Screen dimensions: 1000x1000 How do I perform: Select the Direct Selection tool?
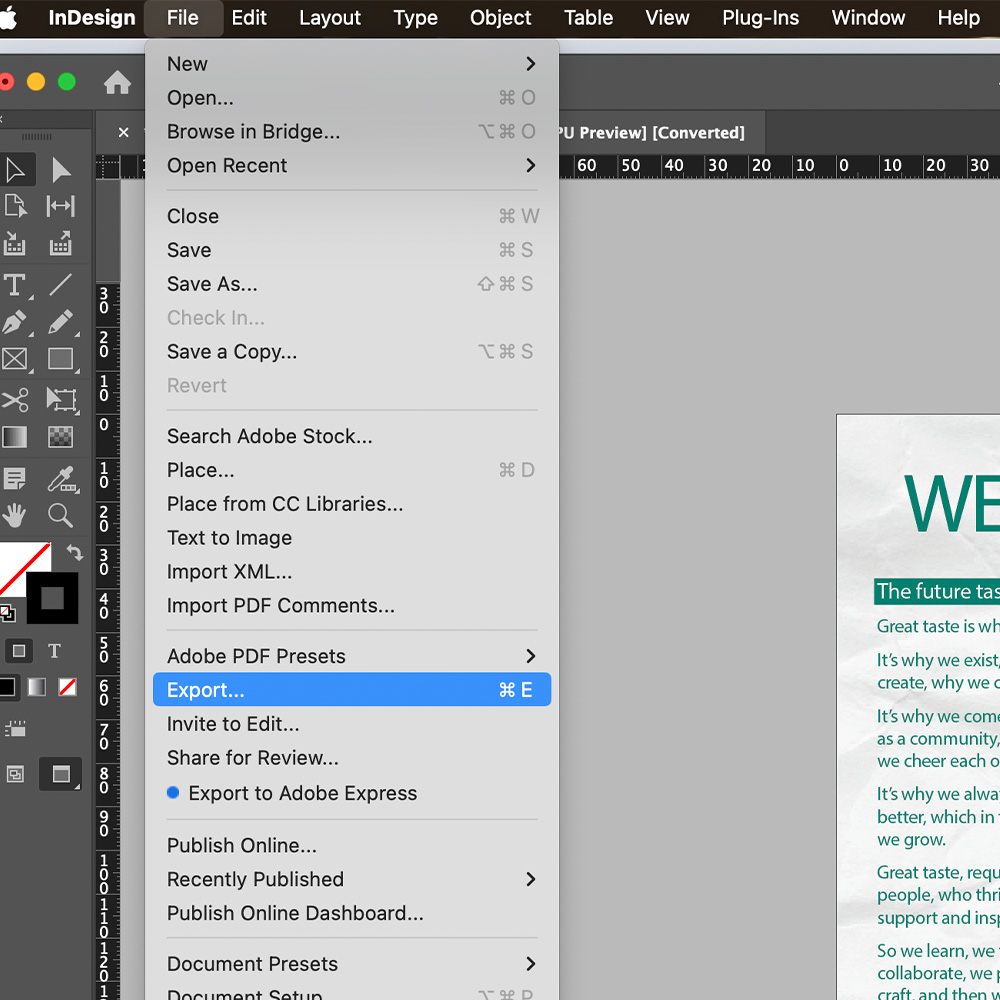click(x=61, y=170)
